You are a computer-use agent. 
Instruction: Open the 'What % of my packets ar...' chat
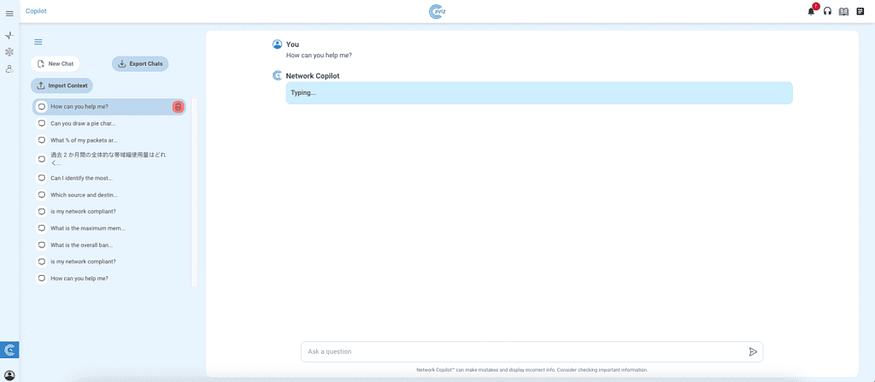pos(109,140)
